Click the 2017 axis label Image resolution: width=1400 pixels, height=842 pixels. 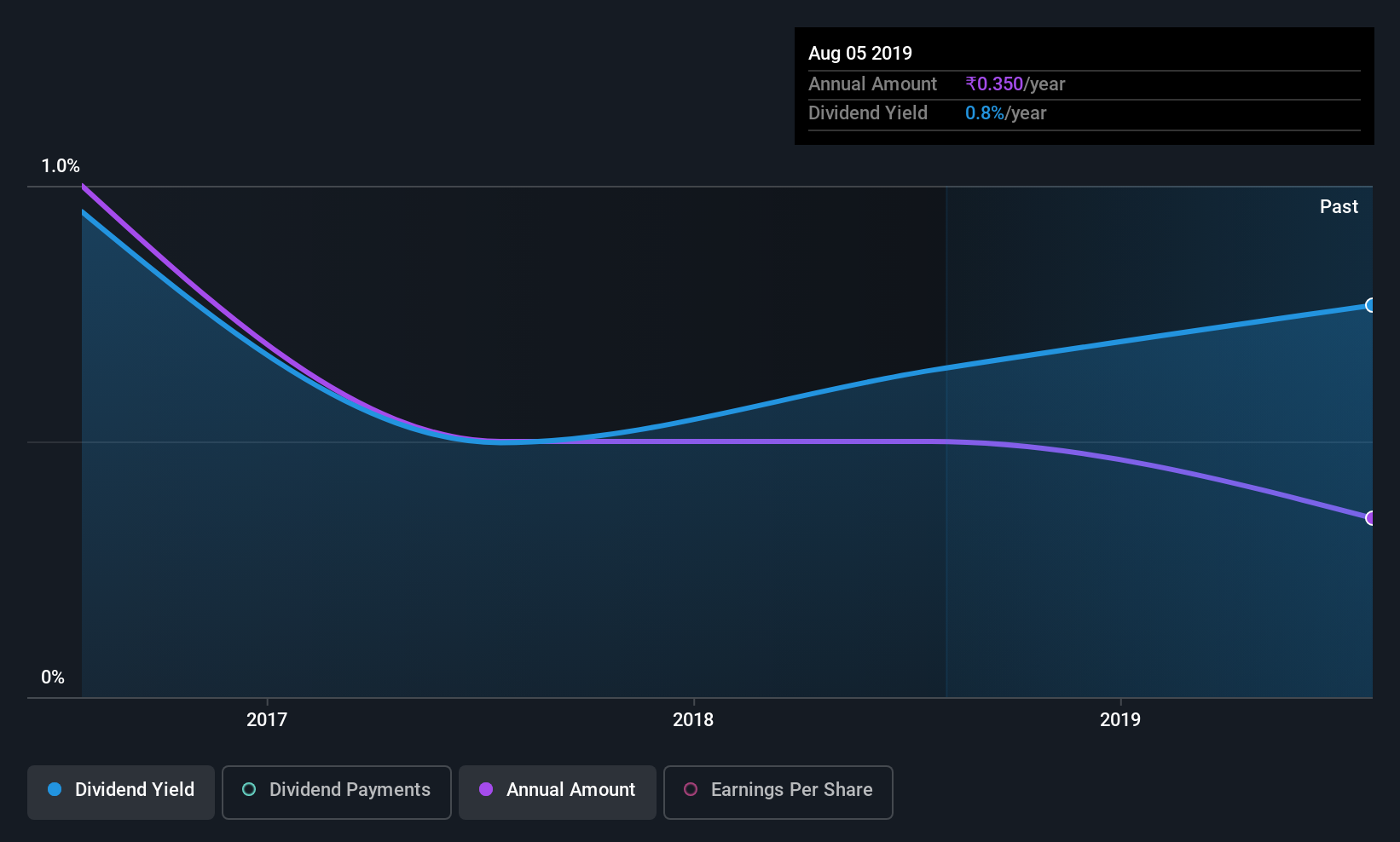(x=267, y=720)
